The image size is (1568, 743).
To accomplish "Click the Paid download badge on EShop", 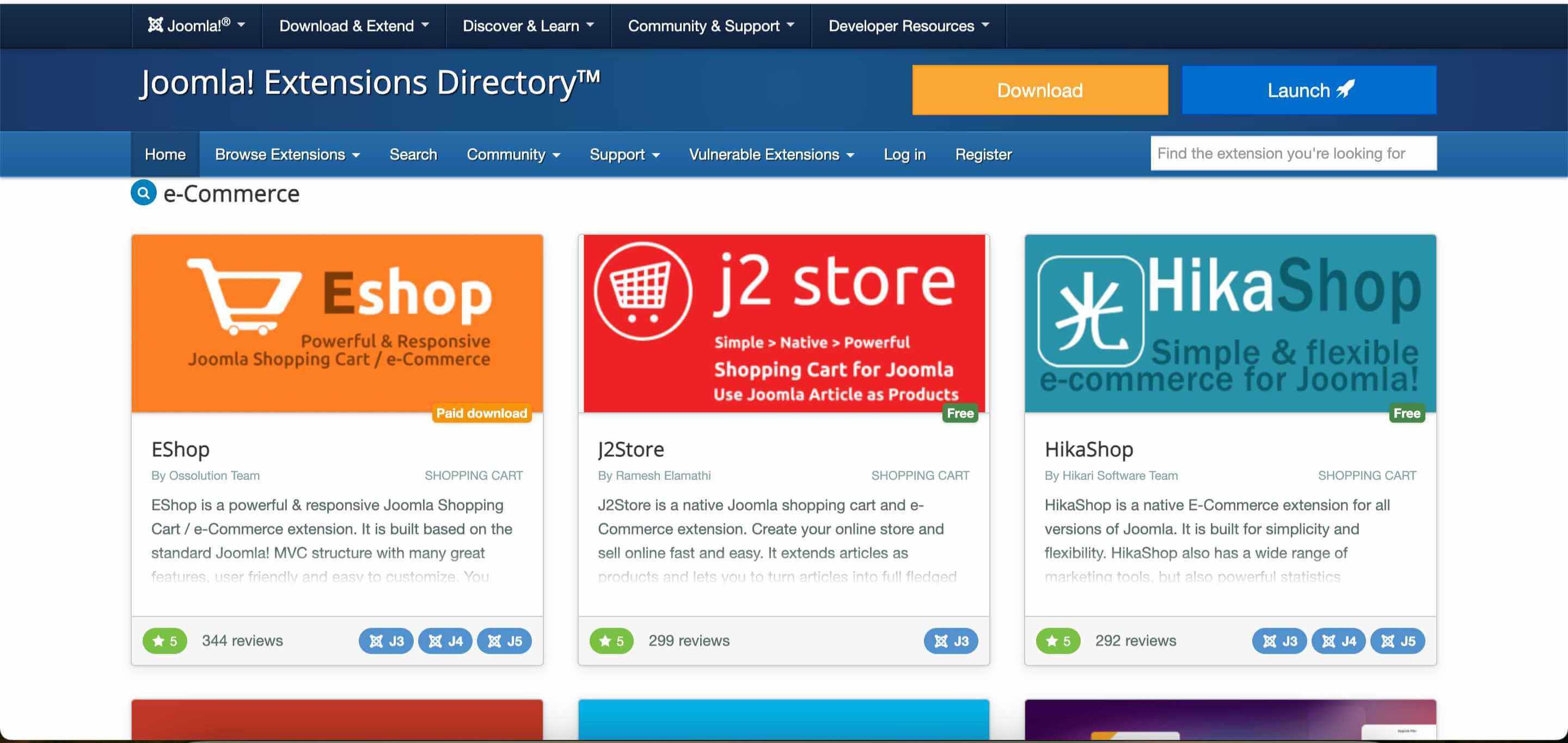I will 481,413.
